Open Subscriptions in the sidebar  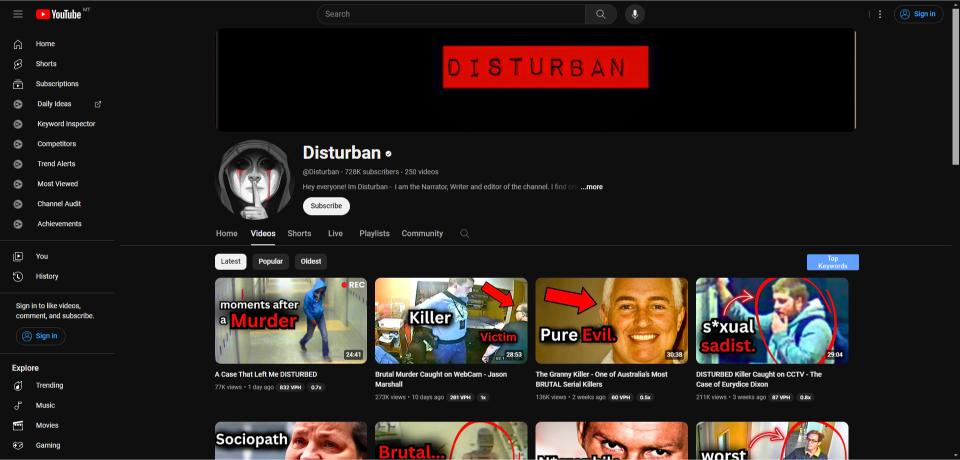pyautogui.click(x=57, y=84)
